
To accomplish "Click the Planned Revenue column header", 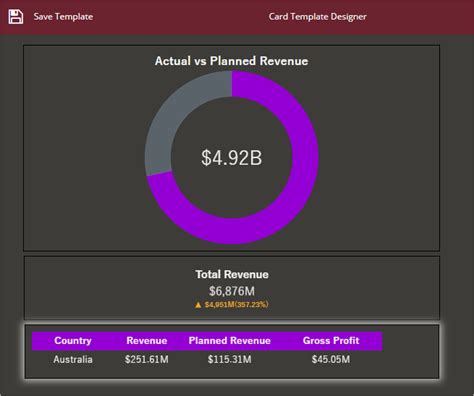I will coord(230,341).
